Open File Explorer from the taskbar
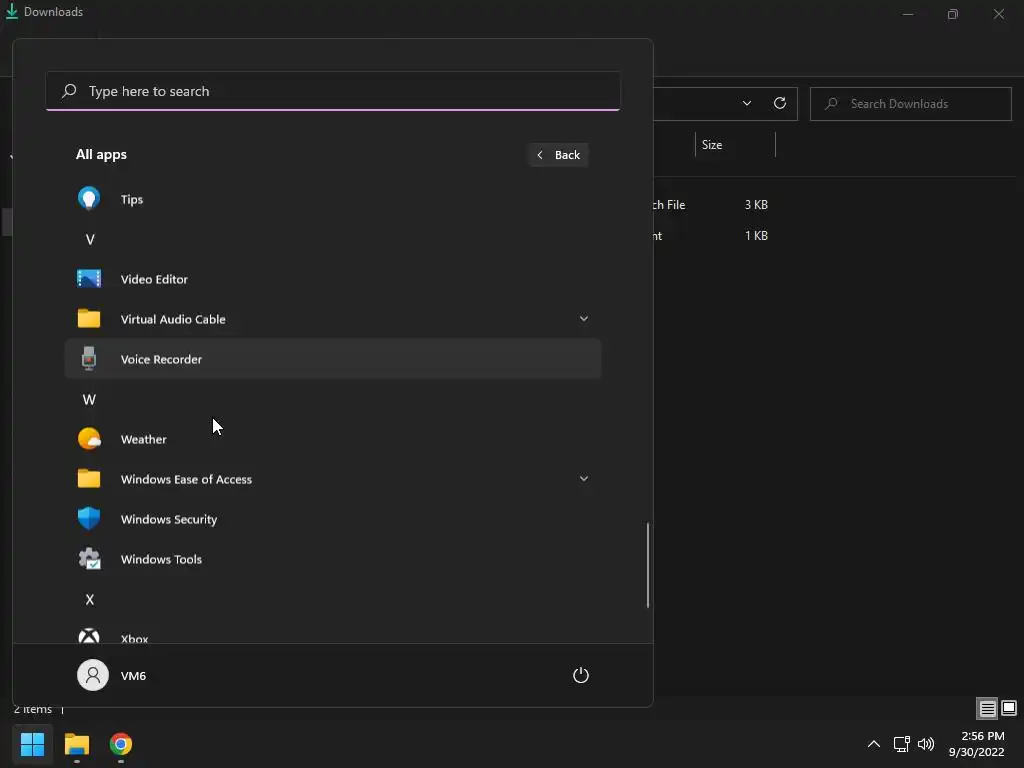 [x=76, y=744]
